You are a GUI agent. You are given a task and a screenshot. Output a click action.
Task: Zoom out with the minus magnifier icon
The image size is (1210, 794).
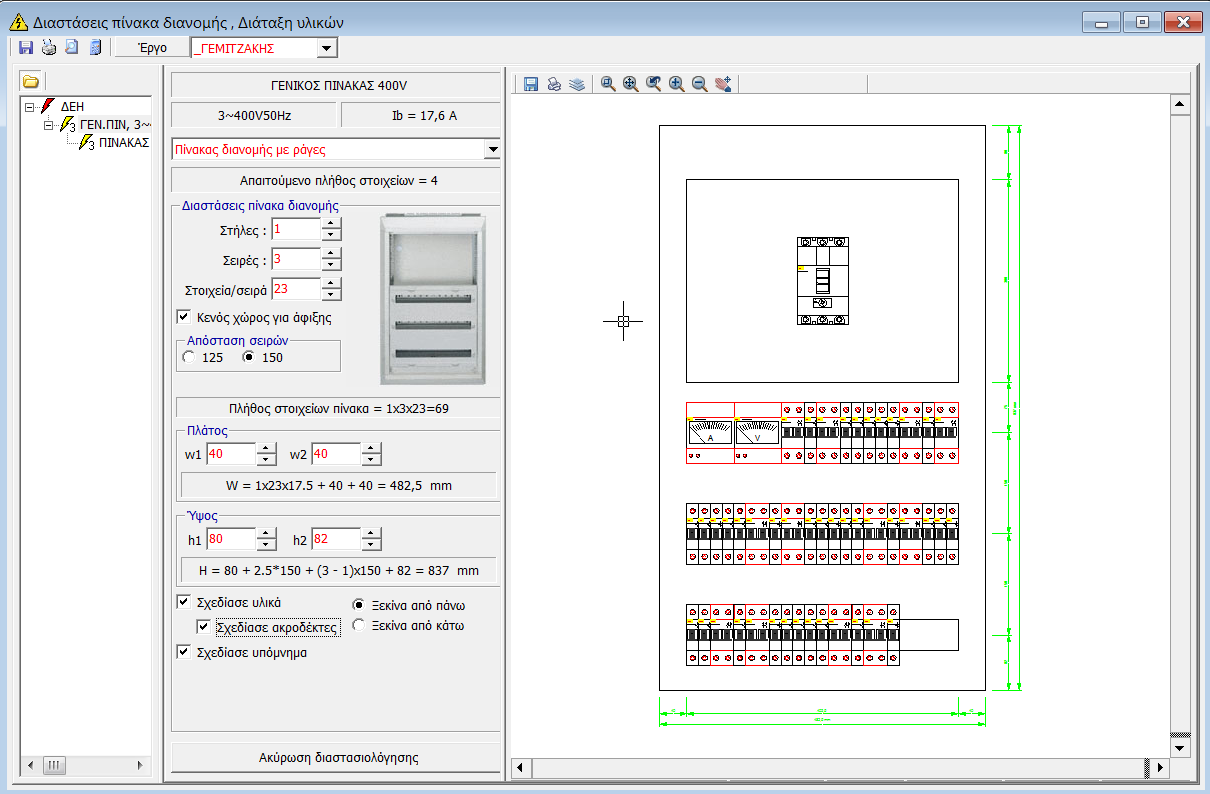click(x=700, y=85)
